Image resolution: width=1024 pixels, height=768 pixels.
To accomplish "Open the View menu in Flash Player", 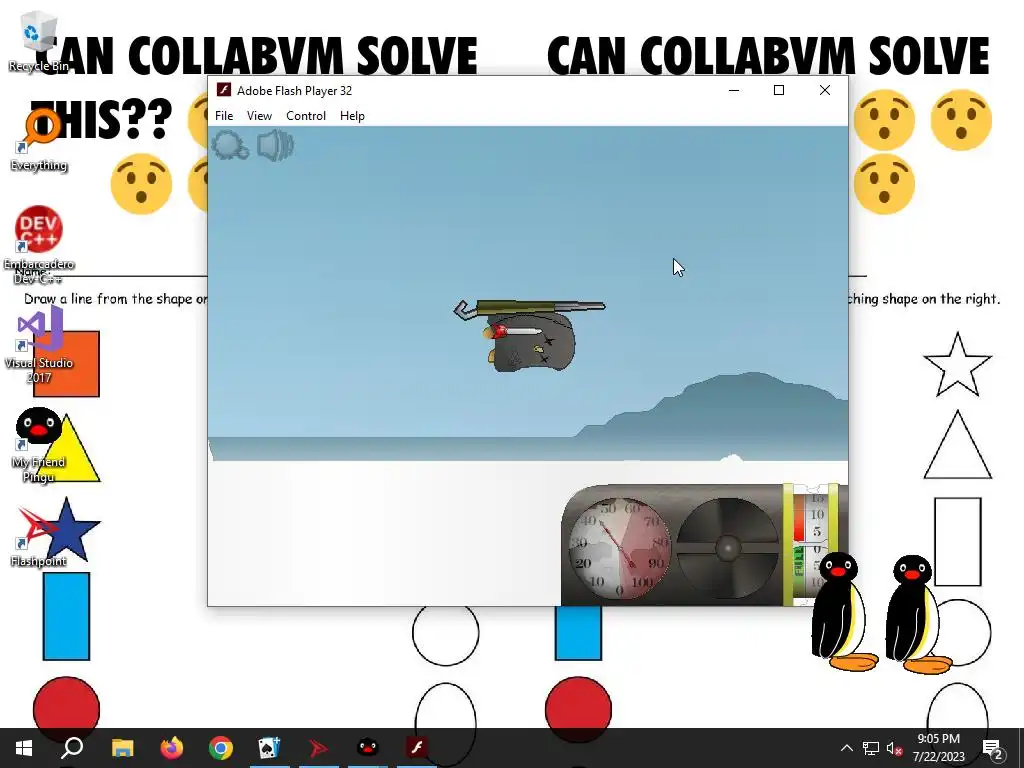I will [259, 116].
